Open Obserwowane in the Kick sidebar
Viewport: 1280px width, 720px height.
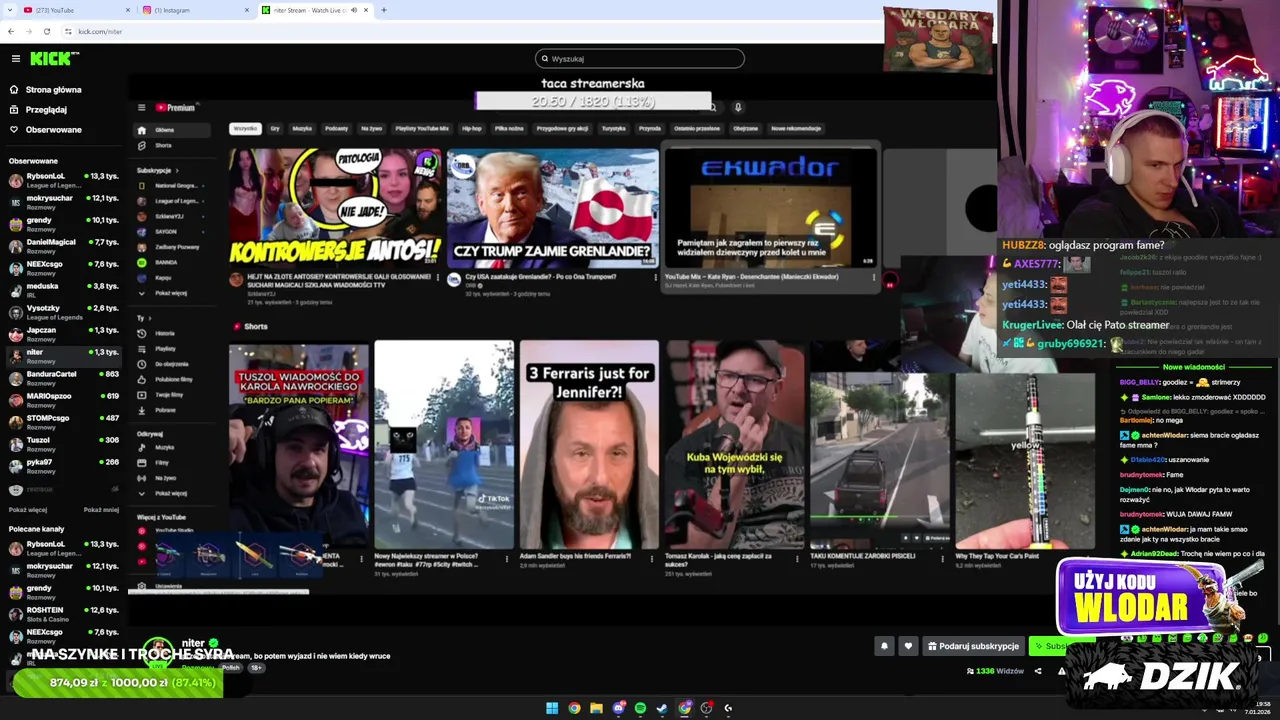click(54, 130)
